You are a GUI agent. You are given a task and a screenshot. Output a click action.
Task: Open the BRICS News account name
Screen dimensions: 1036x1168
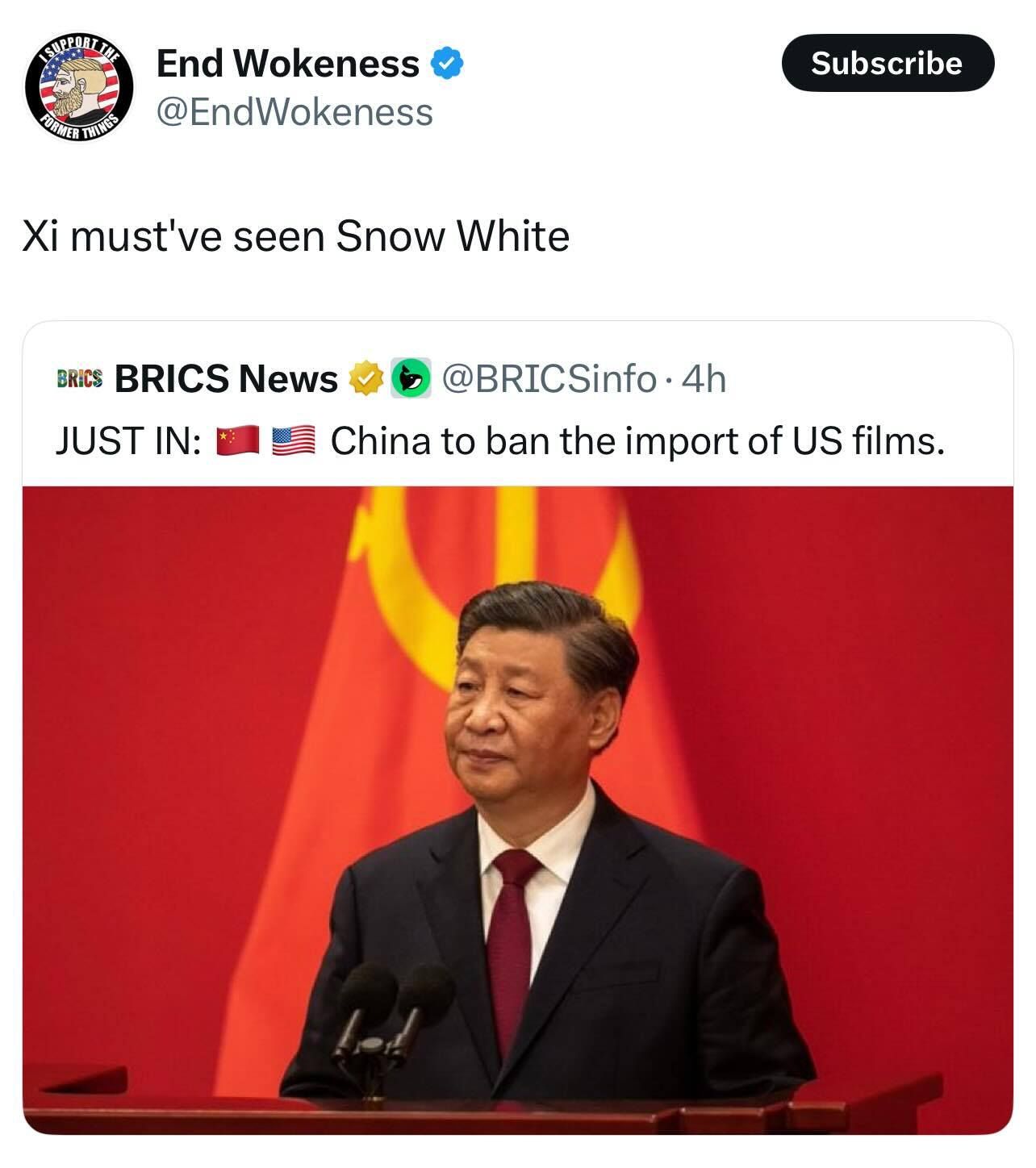226,378
